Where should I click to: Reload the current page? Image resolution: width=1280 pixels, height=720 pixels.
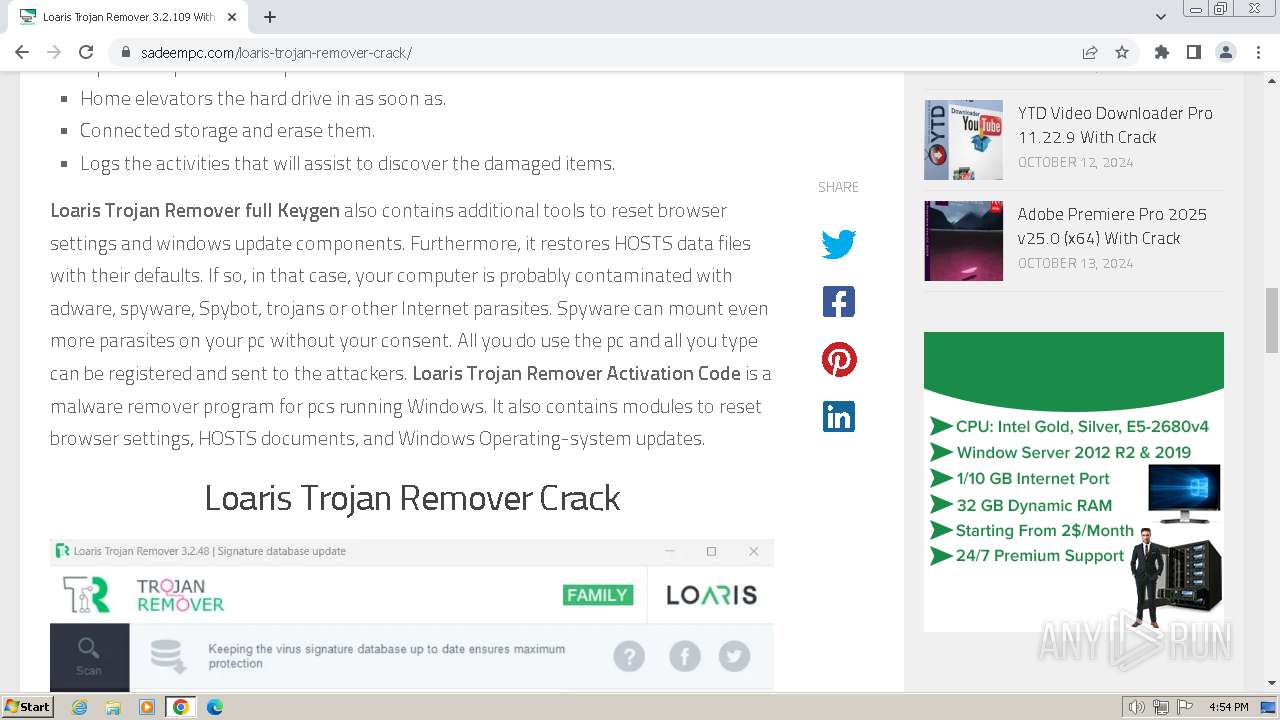[86, 52]
